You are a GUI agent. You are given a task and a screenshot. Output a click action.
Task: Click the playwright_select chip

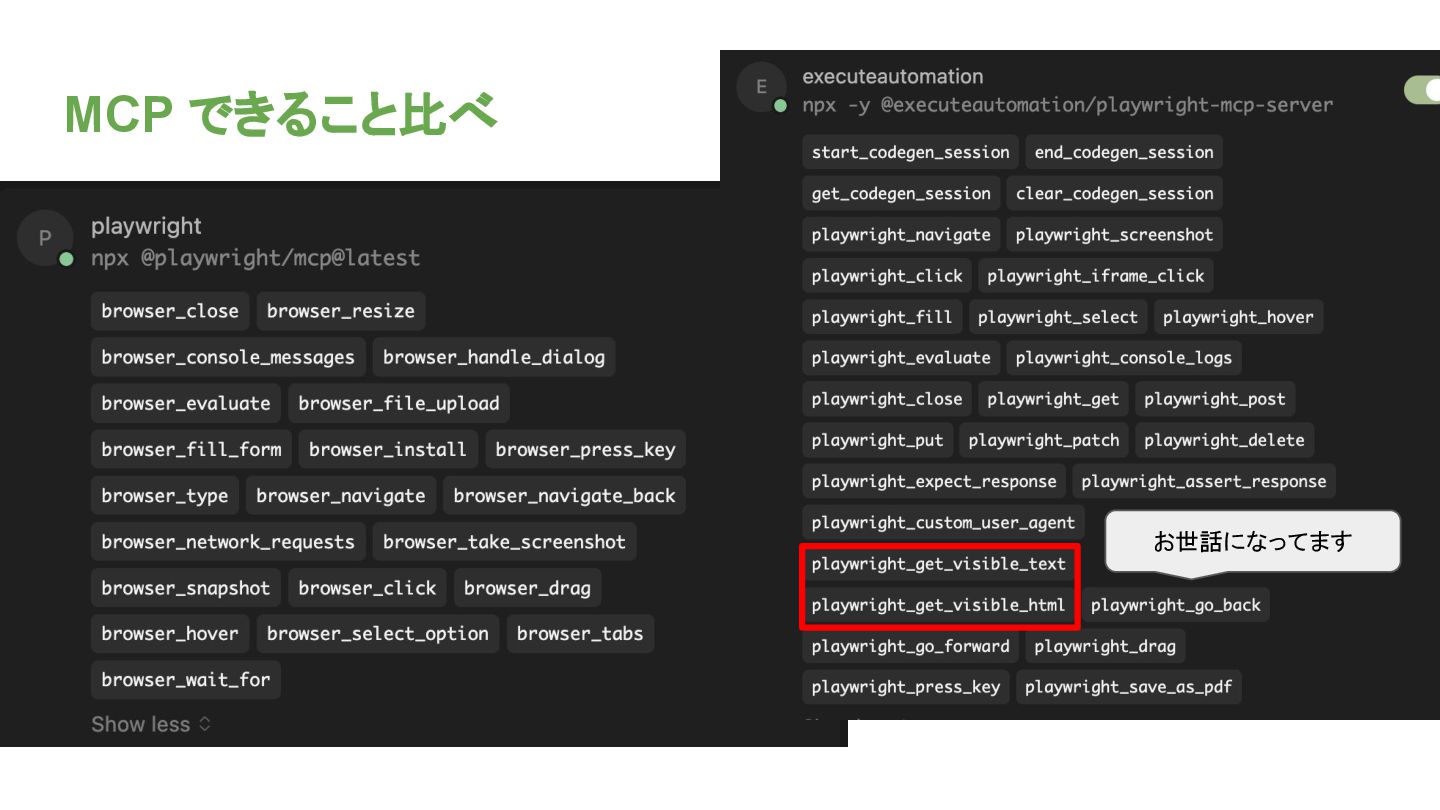[x=1058, y=316]
